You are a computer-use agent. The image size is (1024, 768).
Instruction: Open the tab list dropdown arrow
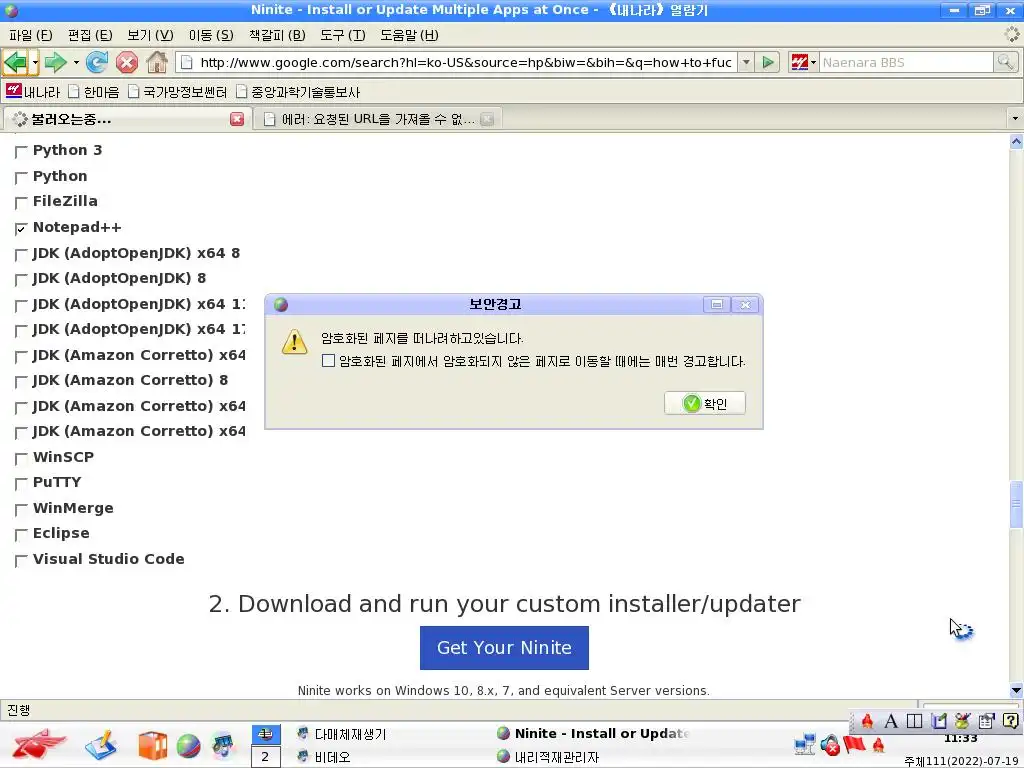click(x=1015, y=119)
